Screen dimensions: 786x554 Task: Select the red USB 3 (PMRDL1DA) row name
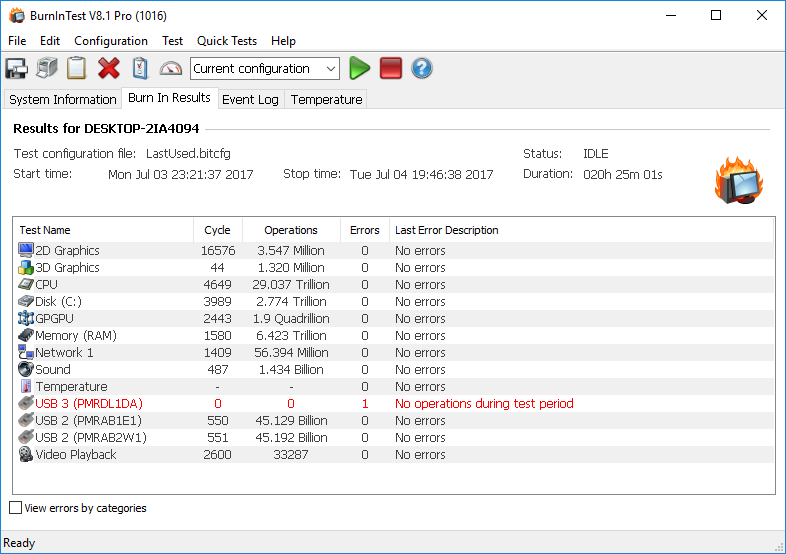point(89,404)
